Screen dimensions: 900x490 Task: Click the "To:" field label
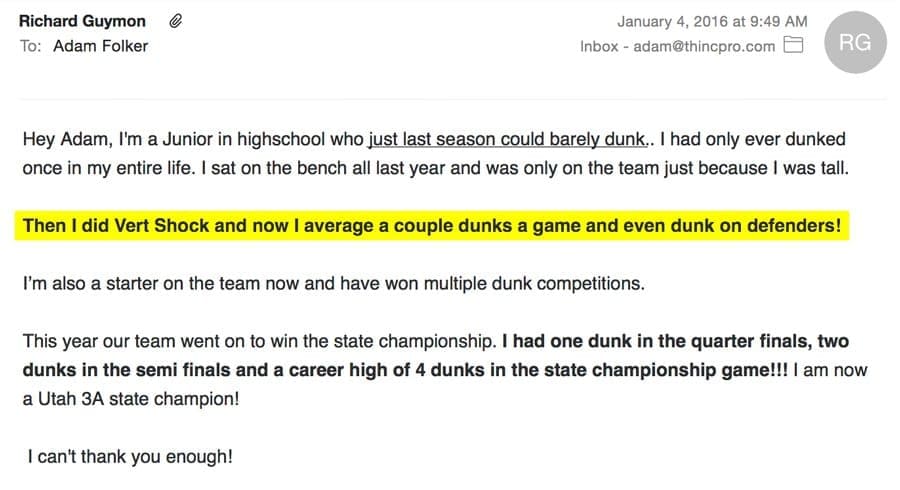tap(30, 46)
